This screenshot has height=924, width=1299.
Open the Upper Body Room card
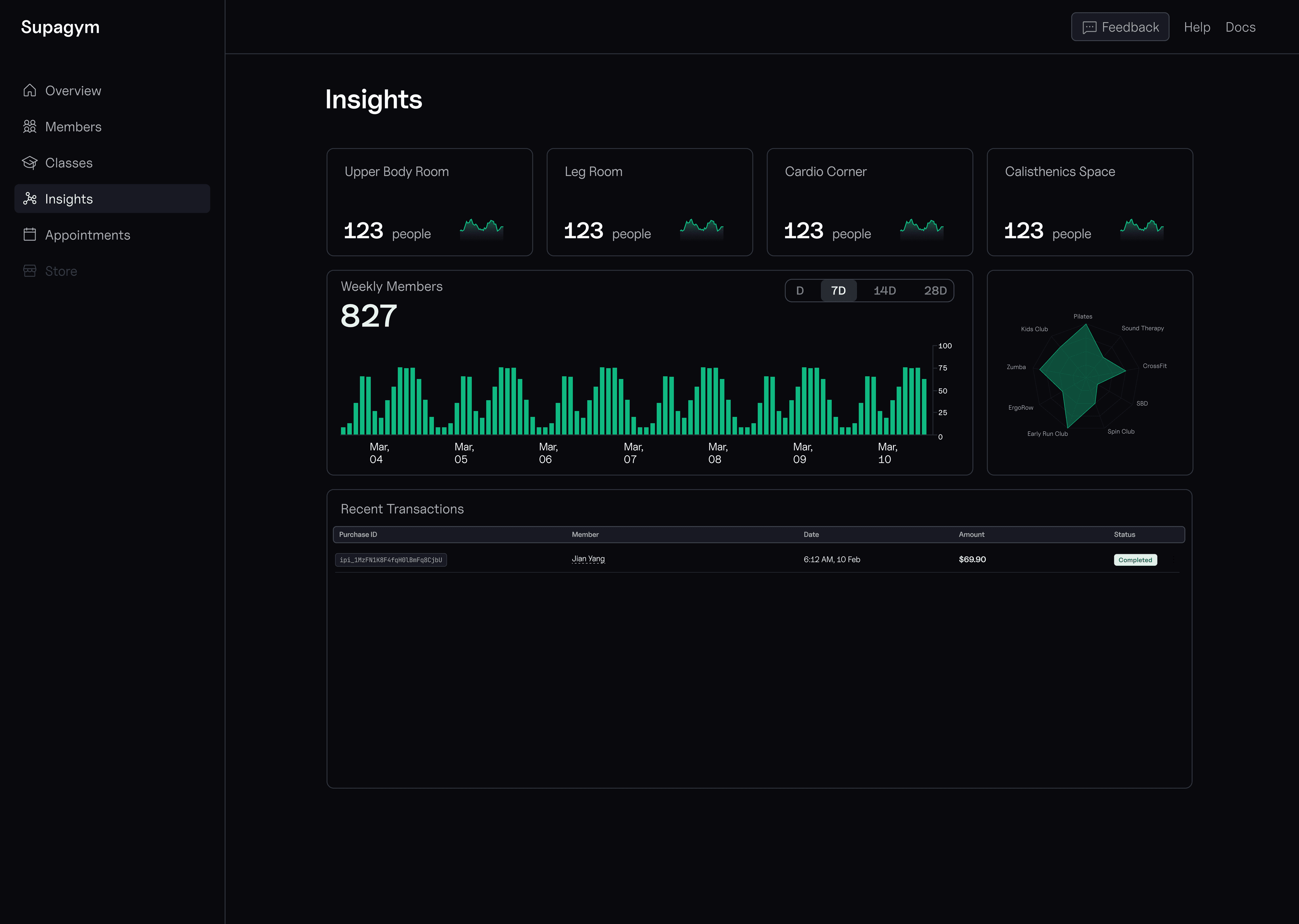click(x=429, y=202)
